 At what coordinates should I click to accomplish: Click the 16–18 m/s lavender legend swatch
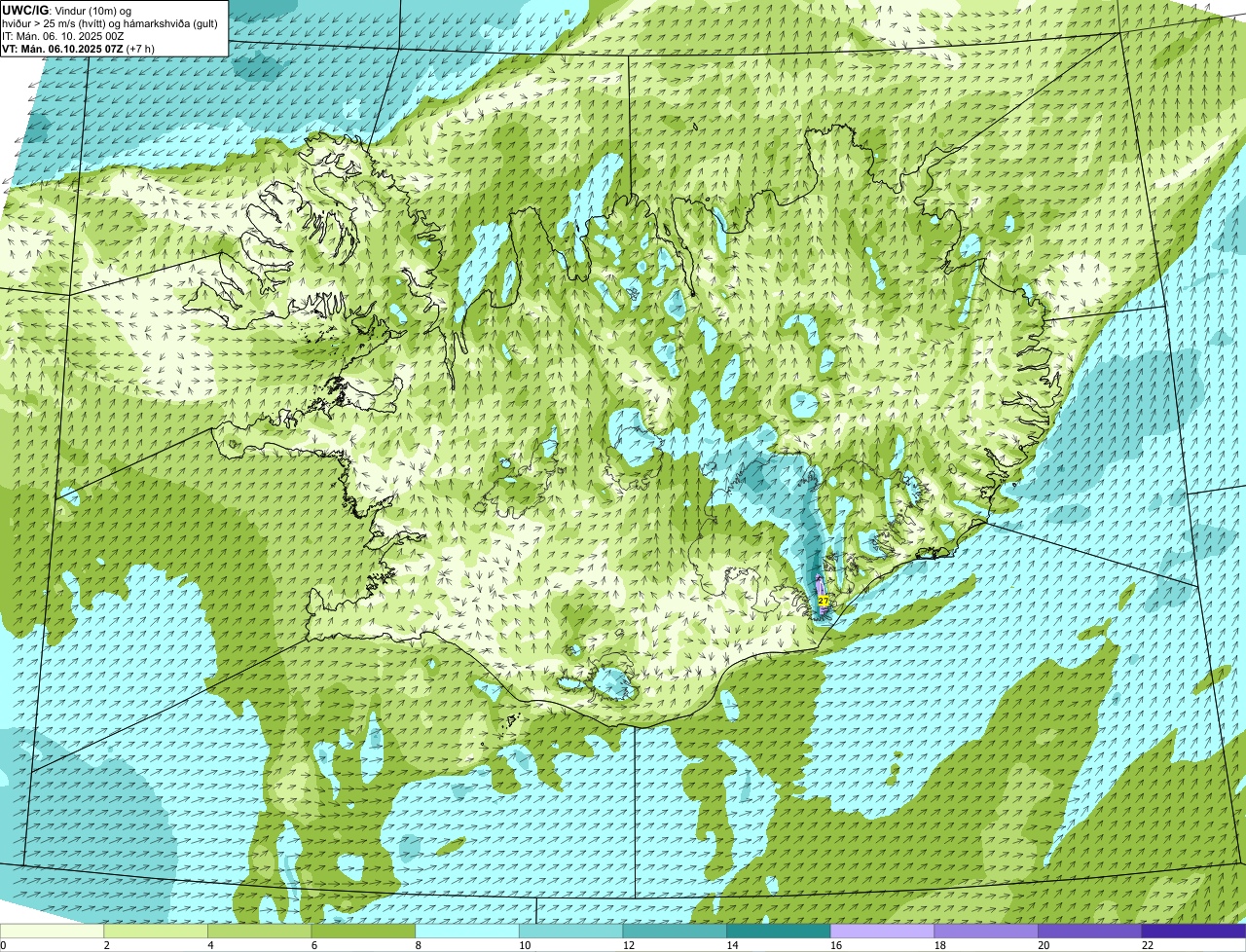[883, 932]
